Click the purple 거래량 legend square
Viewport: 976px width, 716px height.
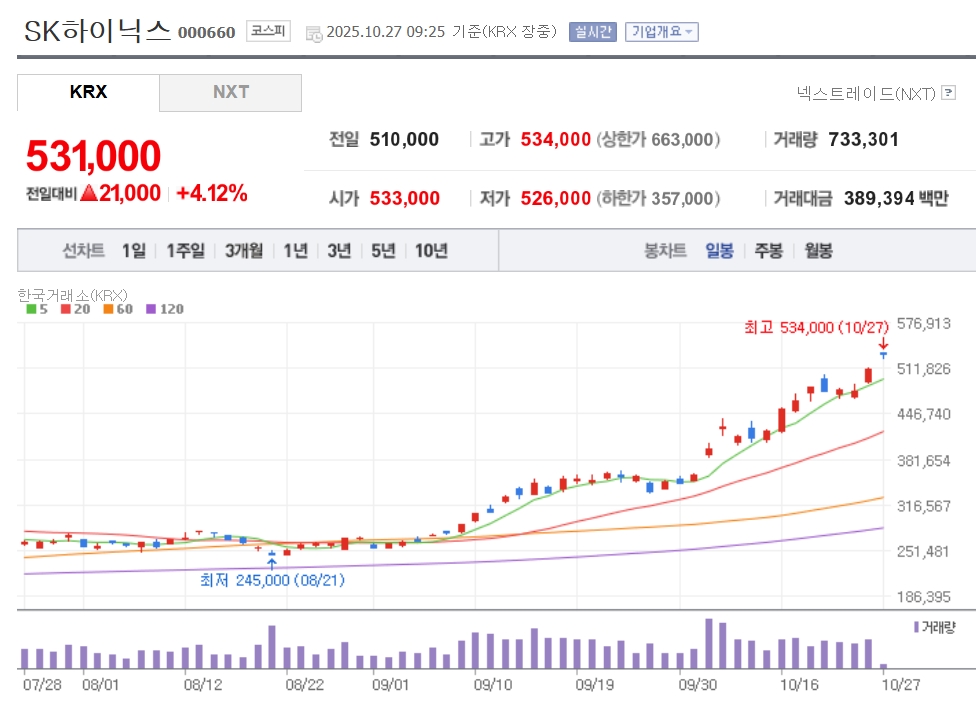[916, 627]
